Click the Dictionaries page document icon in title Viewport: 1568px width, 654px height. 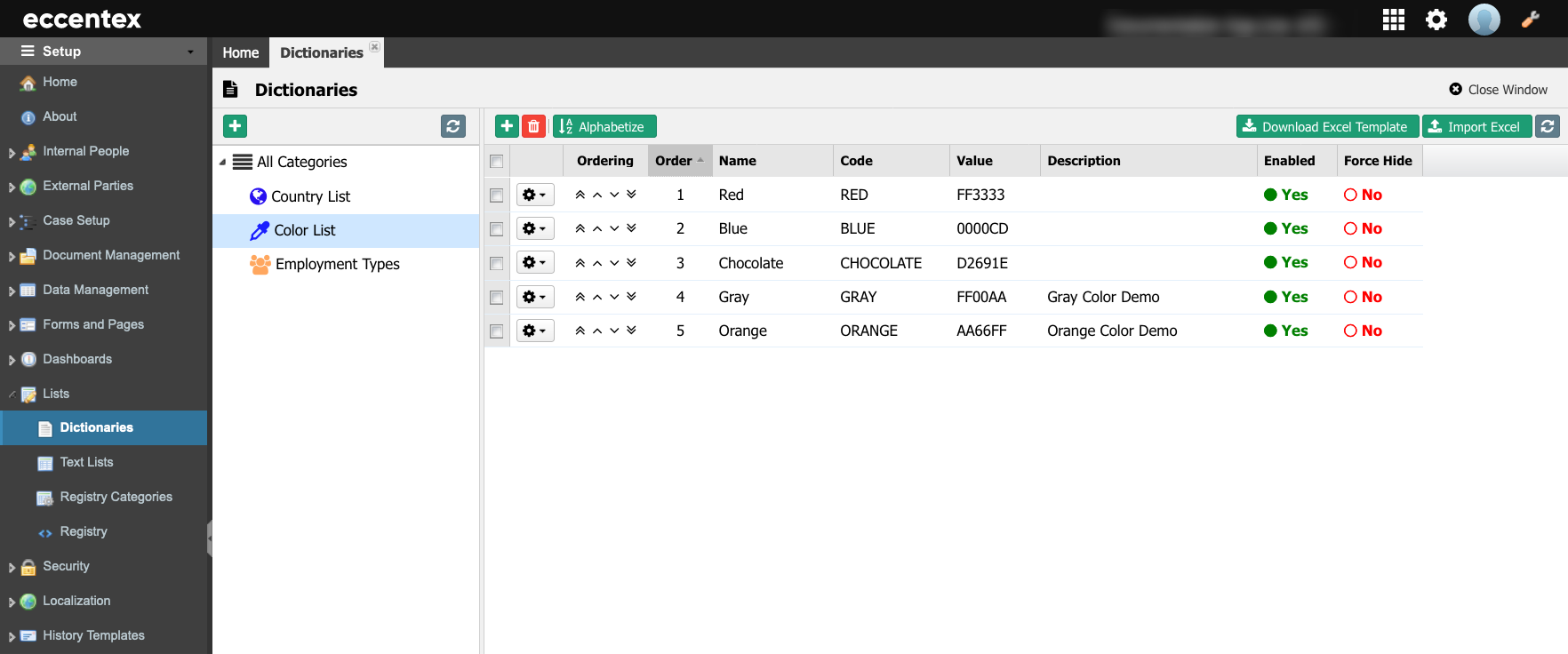[x=230, y=89]
